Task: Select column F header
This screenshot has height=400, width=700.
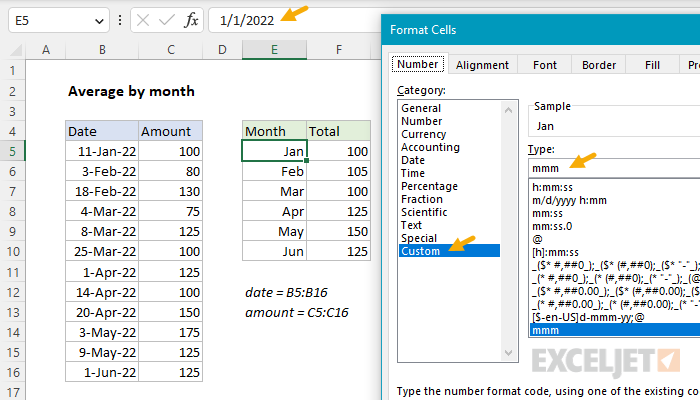Action: [339, 50]
